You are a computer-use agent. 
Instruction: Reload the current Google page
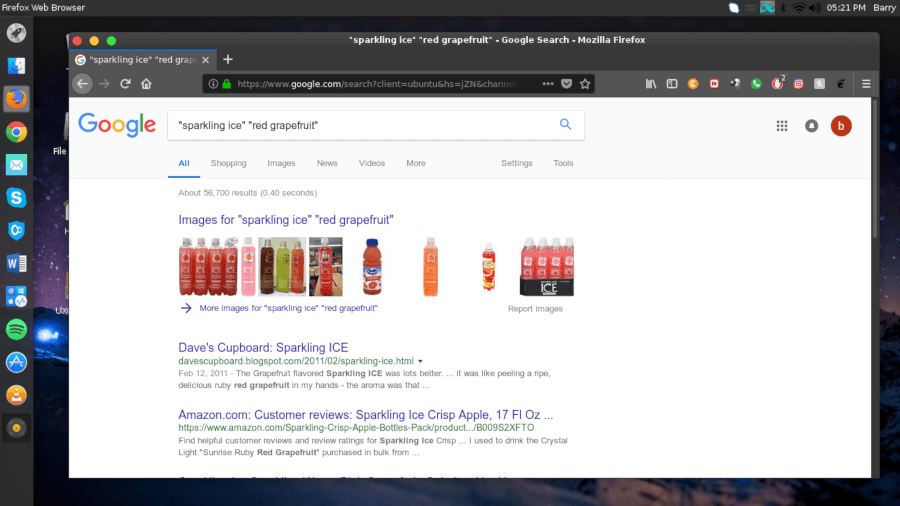pos(125,84)
